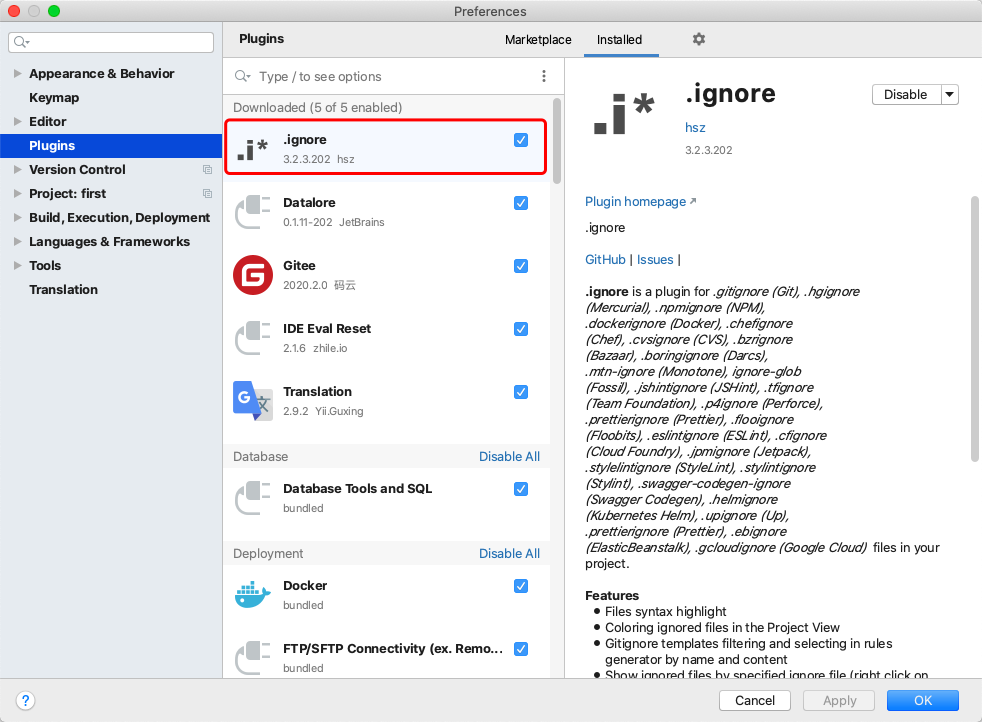Toggle the Translation plugin checkbox
Viewport: 982px width, 722px height.
click(x=521, y=392)
